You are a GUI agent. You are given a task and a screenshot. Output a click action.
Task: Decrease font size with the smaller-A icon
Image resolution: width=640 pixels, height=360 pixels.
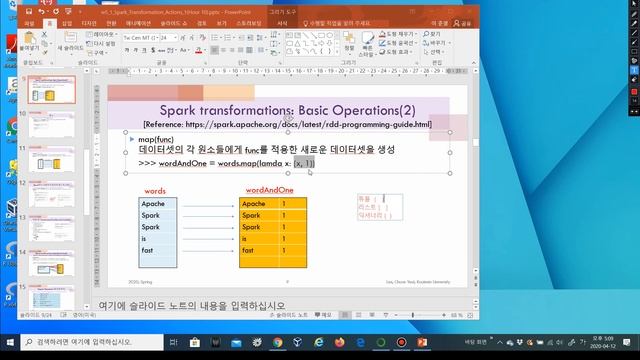pos(192,38)
